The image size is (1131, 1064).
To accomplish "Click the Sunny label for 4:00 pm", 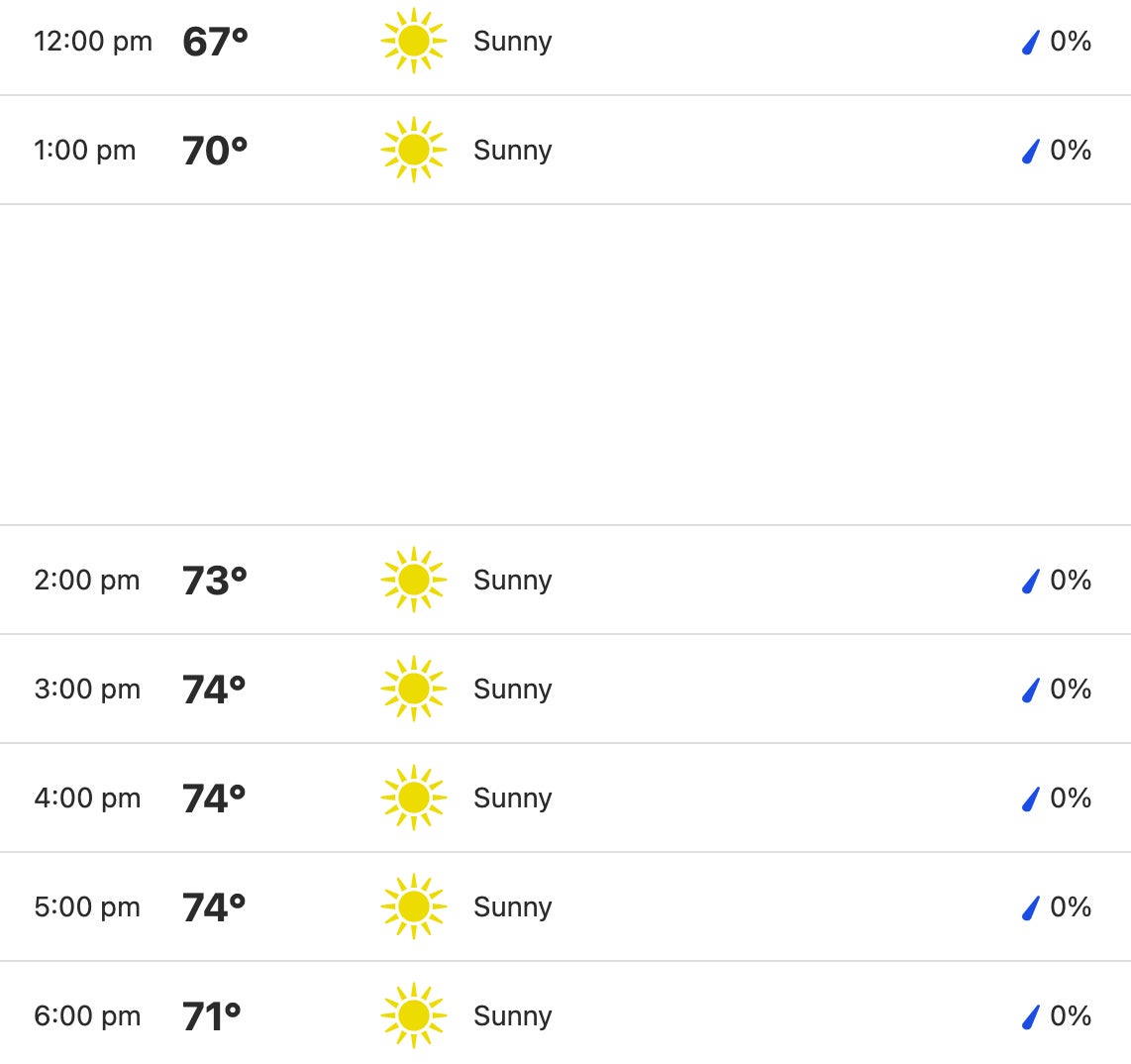I will pos(512,798).
